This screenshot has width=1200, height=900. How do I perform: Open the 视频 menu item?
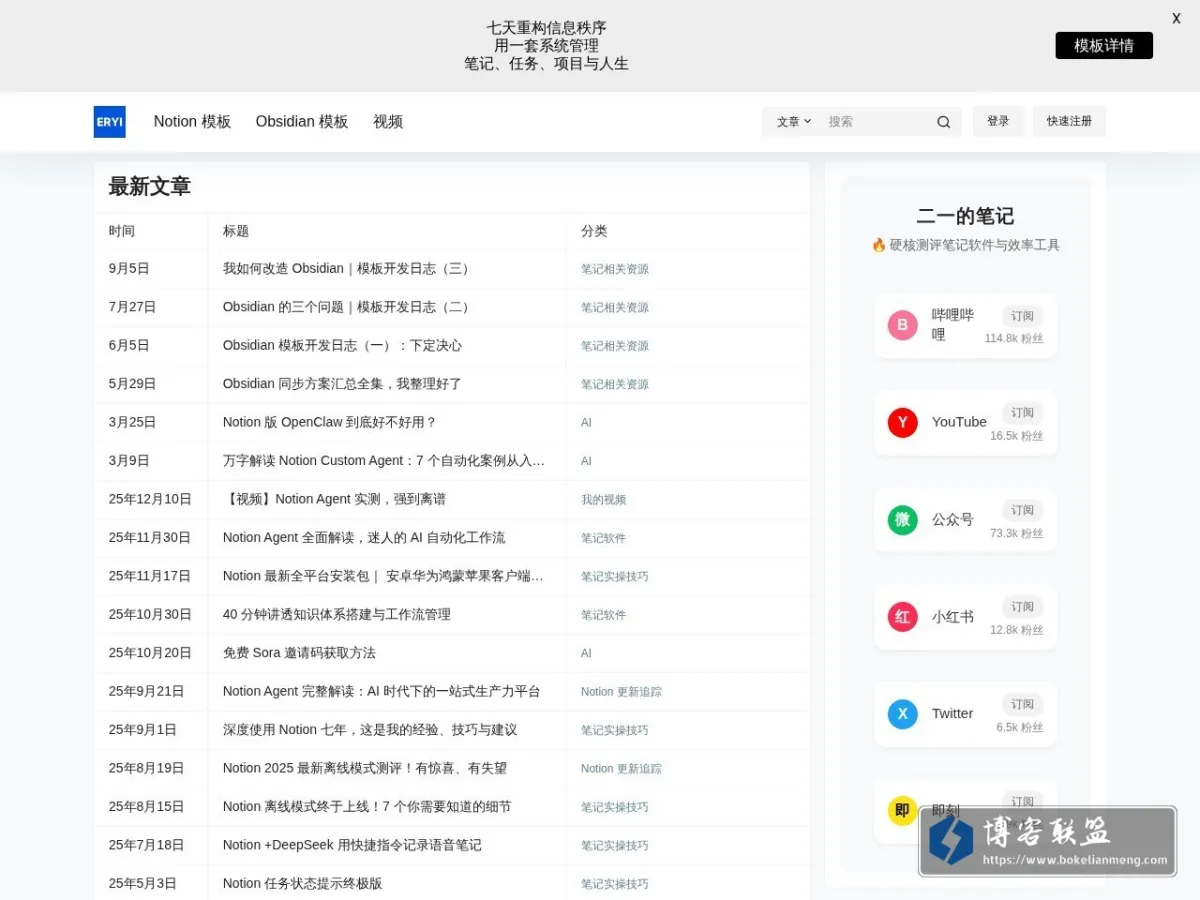388,122
